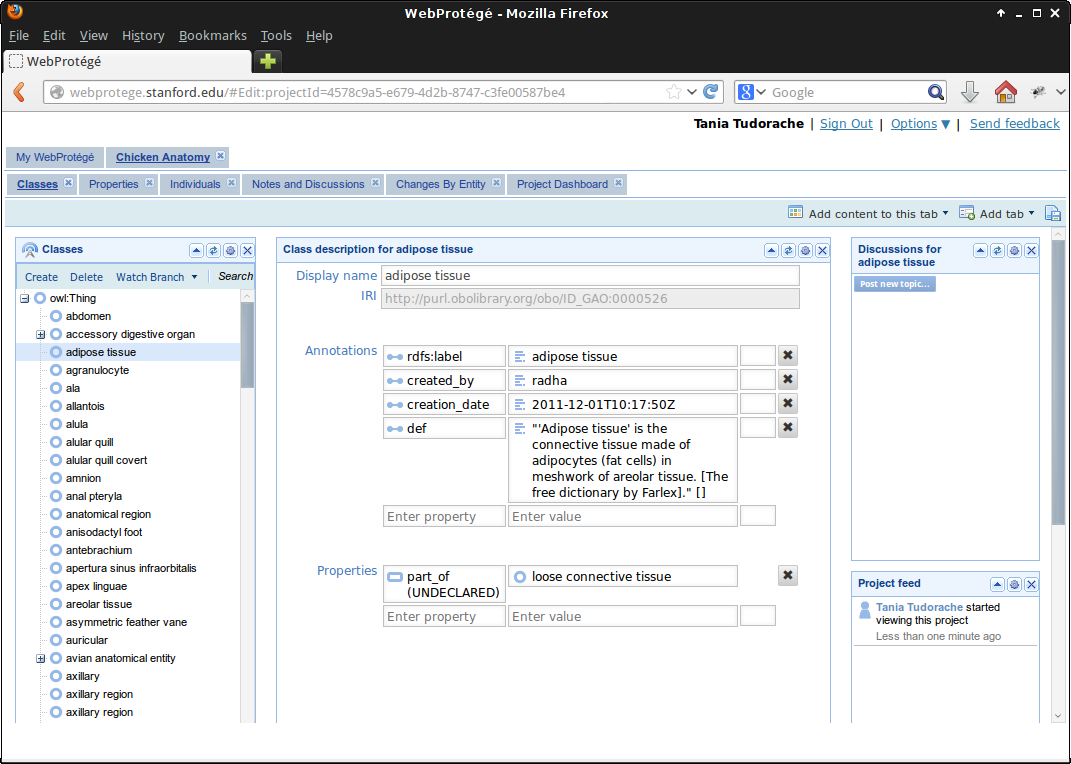1071x764 pixels.
Task: Open the Bookmarks menu
Action: point(212,36)
